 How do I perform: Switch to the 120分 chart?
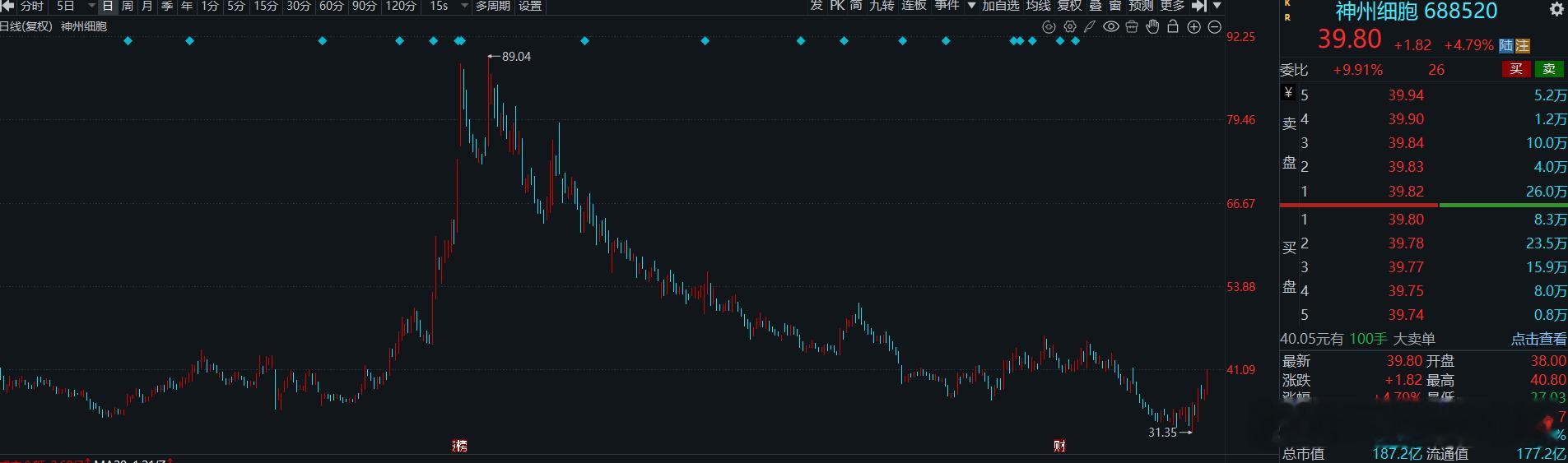[x=401, y=6]
